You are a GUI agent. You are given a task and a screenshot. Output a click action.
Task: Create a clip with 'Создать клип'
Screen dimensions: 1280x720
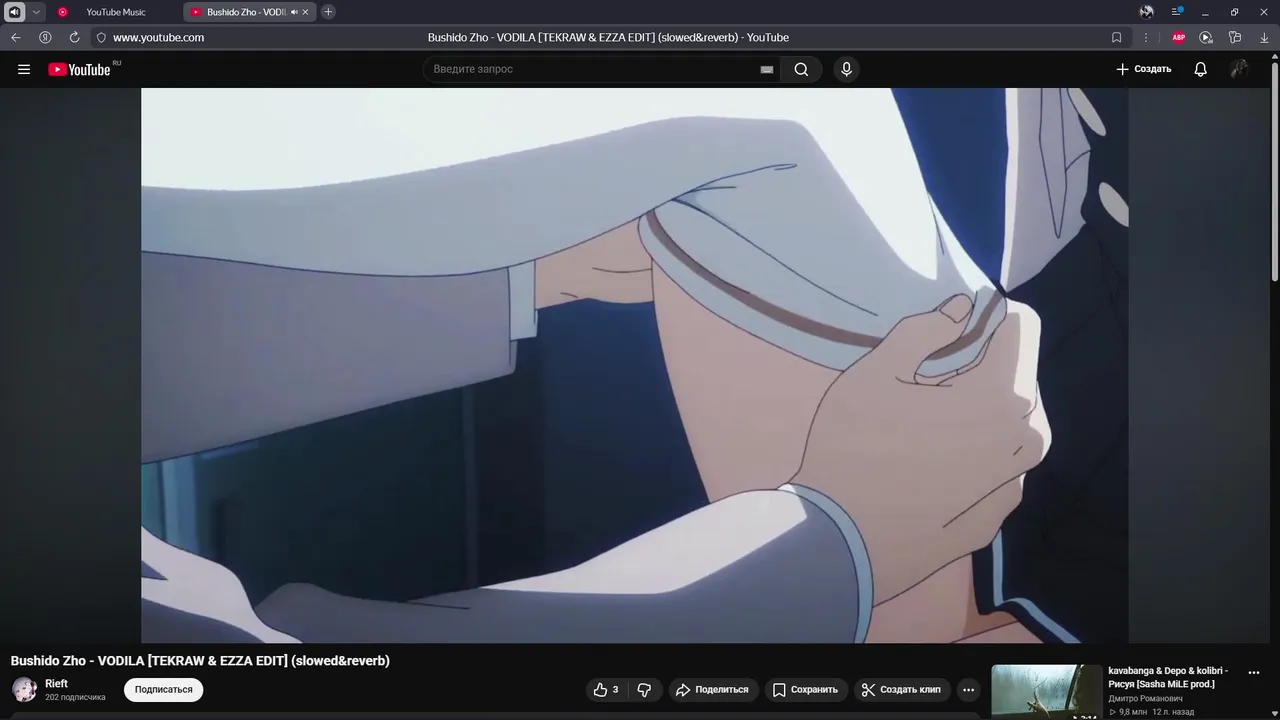pyautogui.click(x=901, y=689)
